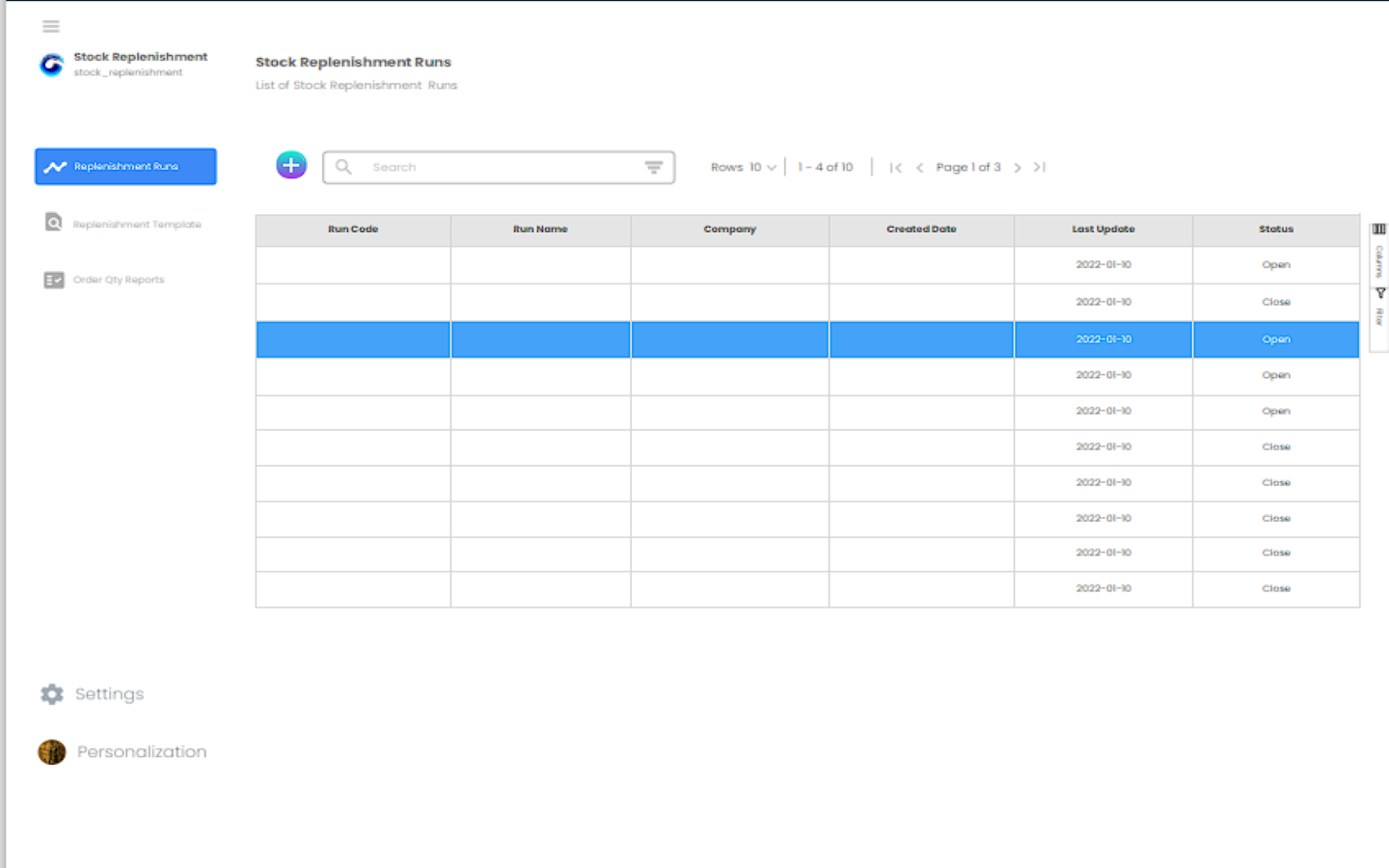The image size is (1389, 868).
Task: Go to the last page
Action: (x=1040, y=167)
